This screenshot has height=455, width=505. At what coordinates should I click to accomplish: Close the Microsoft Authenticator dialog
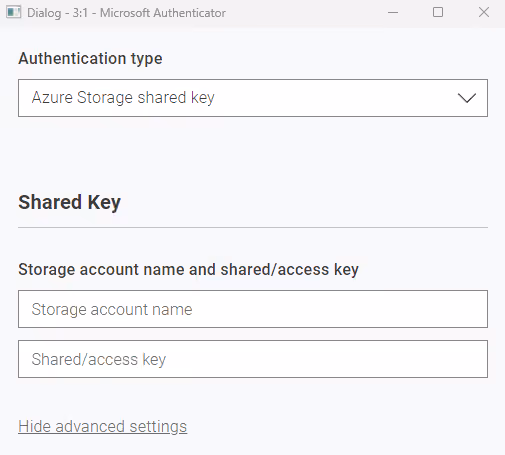[x=484, y=13]
